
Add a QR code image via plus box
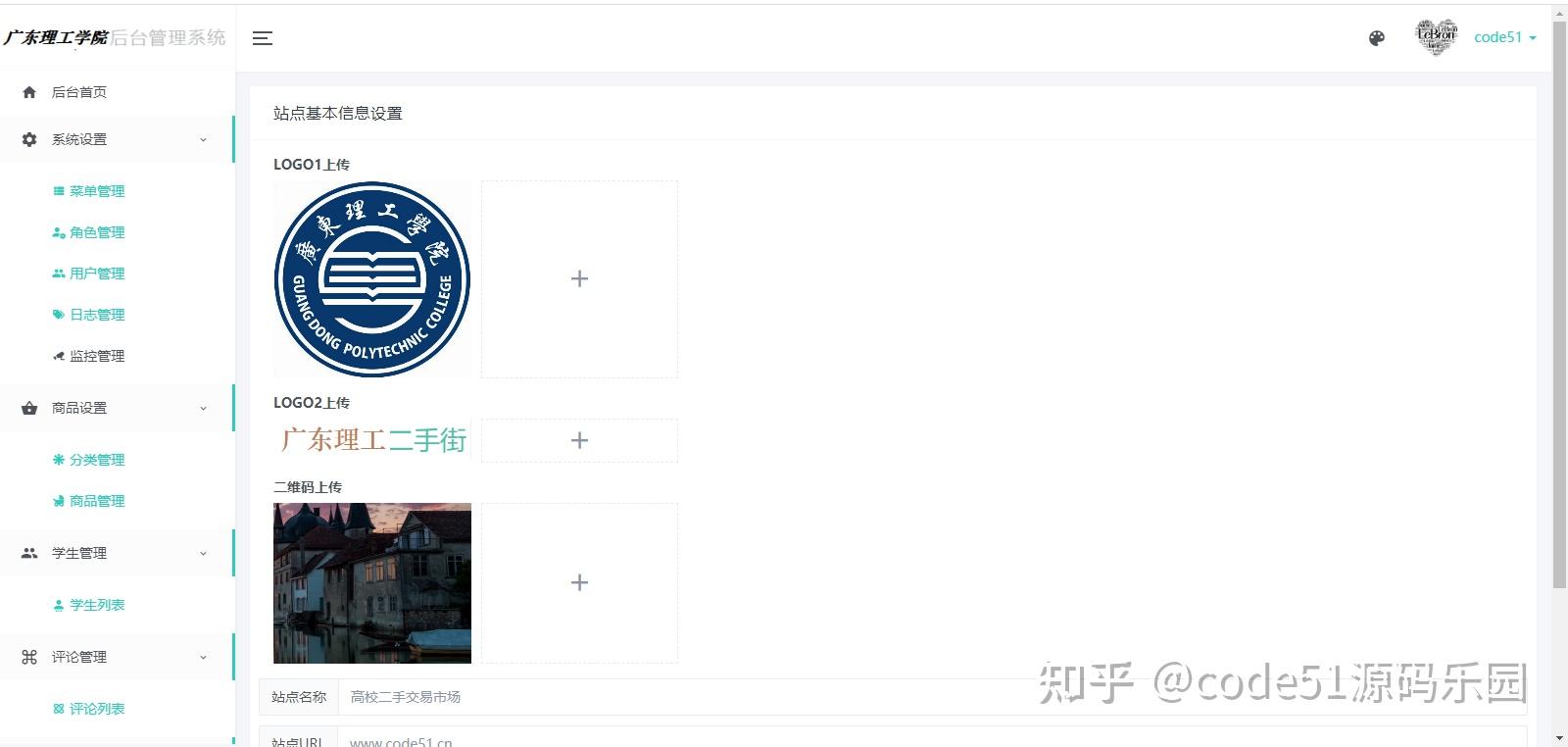click(579, 583)
